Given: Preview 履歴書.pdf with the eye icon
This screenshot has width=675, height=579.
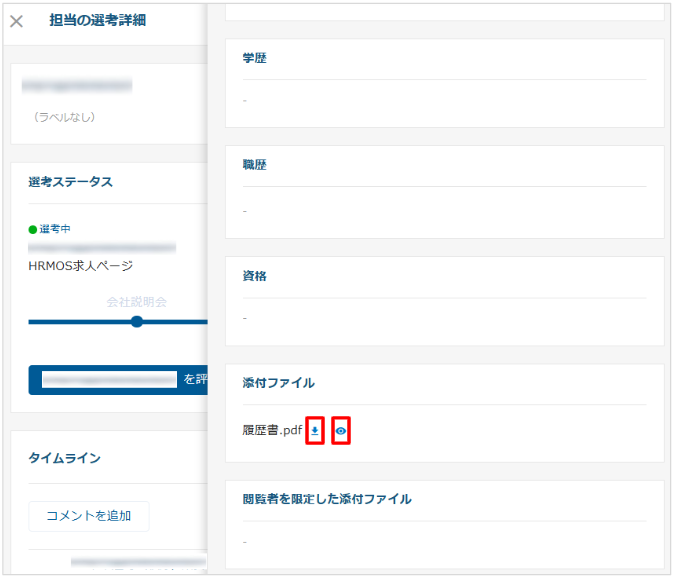Looking at the screenshot, I should (341, 431).
